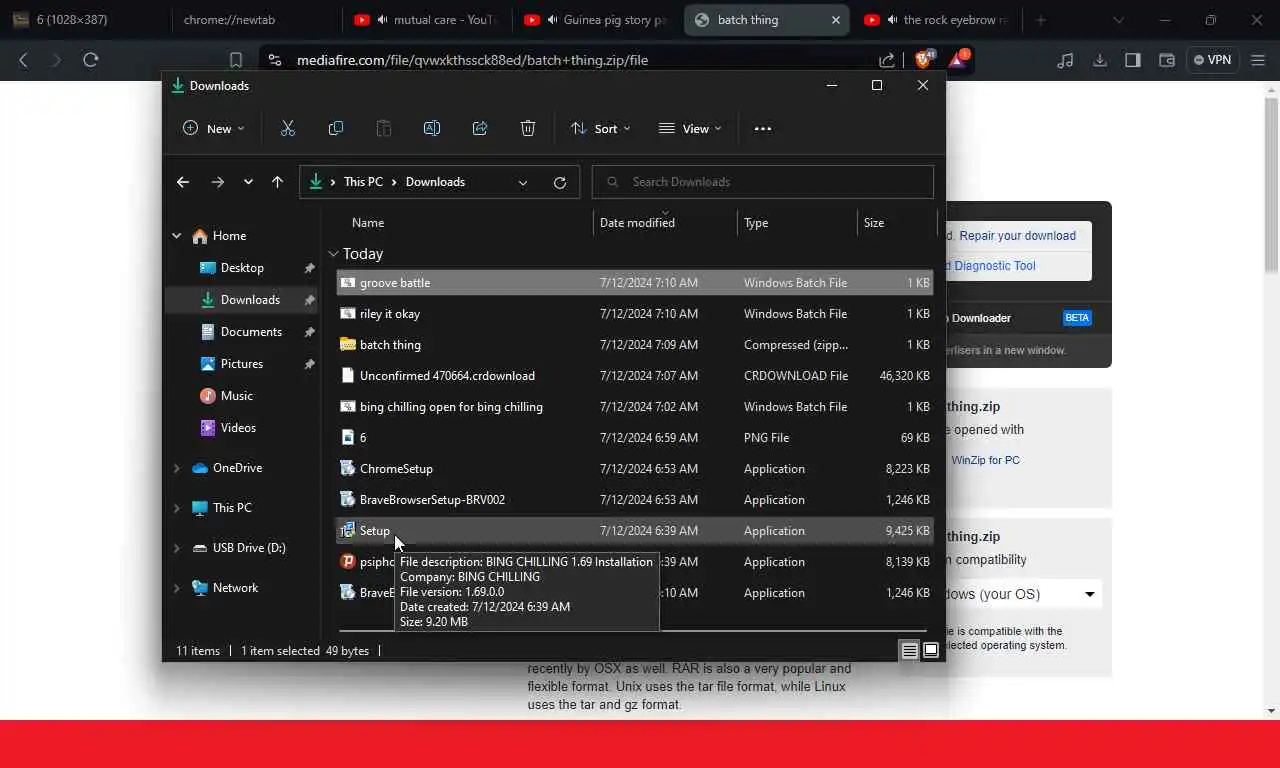Close the batch thing browser tab

point(836,20)
